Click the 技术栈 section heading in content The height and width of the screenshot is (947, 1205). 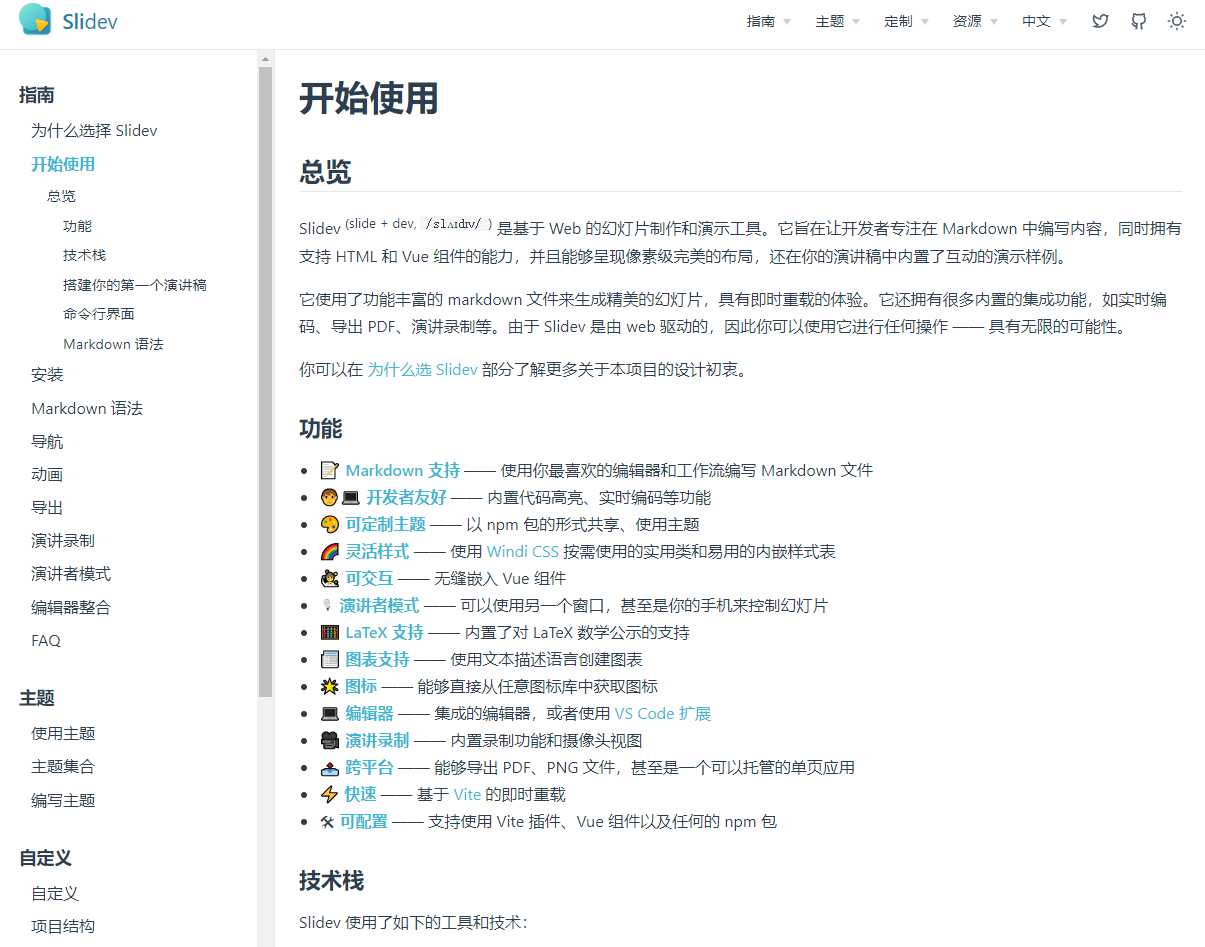(332, 880)
